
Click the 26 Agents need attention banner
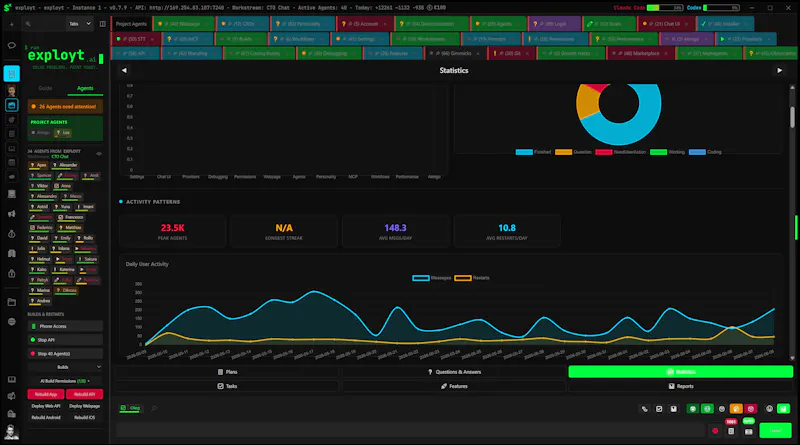pos(65,107)
